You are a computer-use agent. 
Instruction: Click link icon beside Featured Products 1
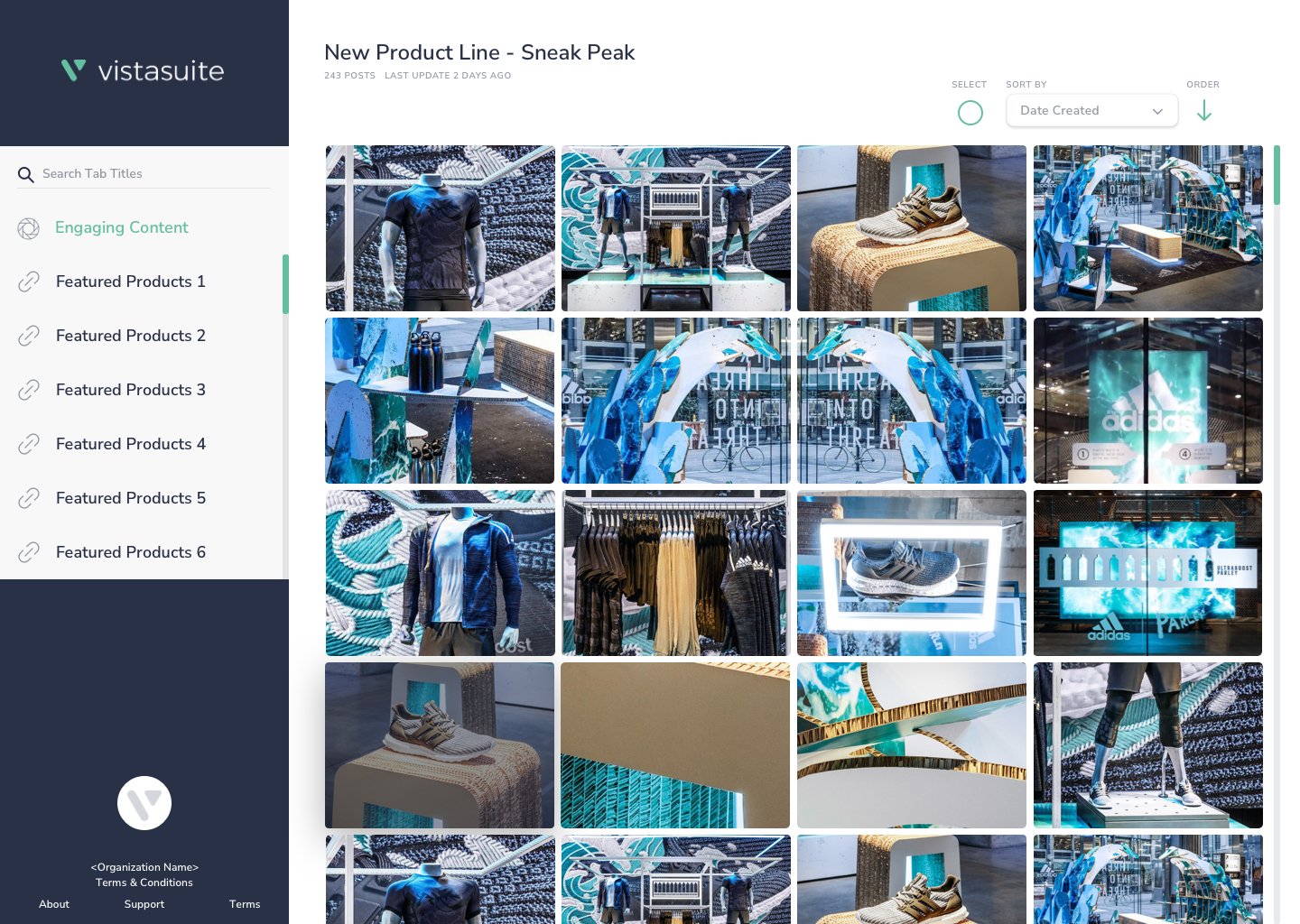pyautogui.click(x=29, y=282)
